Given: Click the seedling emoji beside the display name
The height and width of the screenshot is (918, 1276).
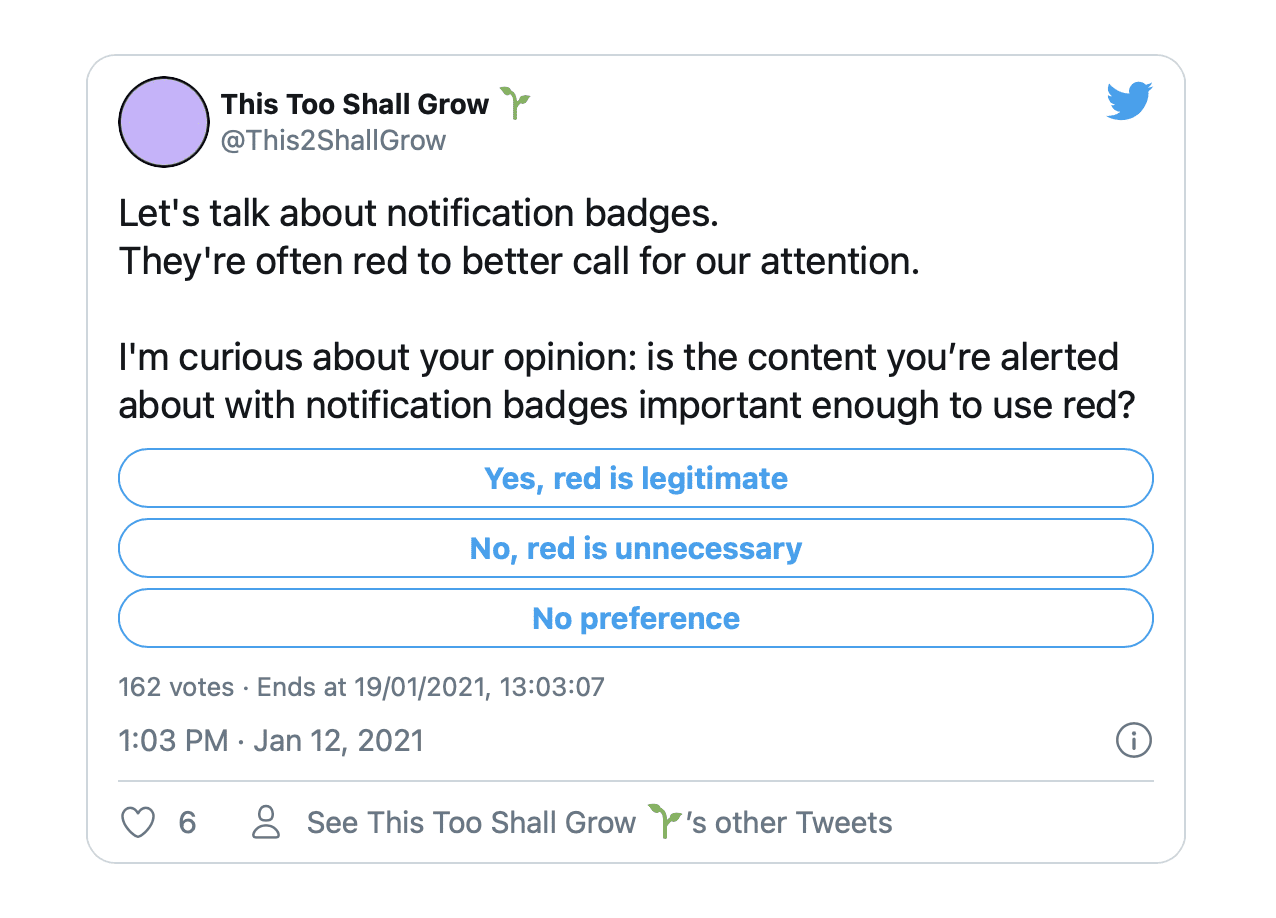Looking at the screenshot, I should point(515,103).
